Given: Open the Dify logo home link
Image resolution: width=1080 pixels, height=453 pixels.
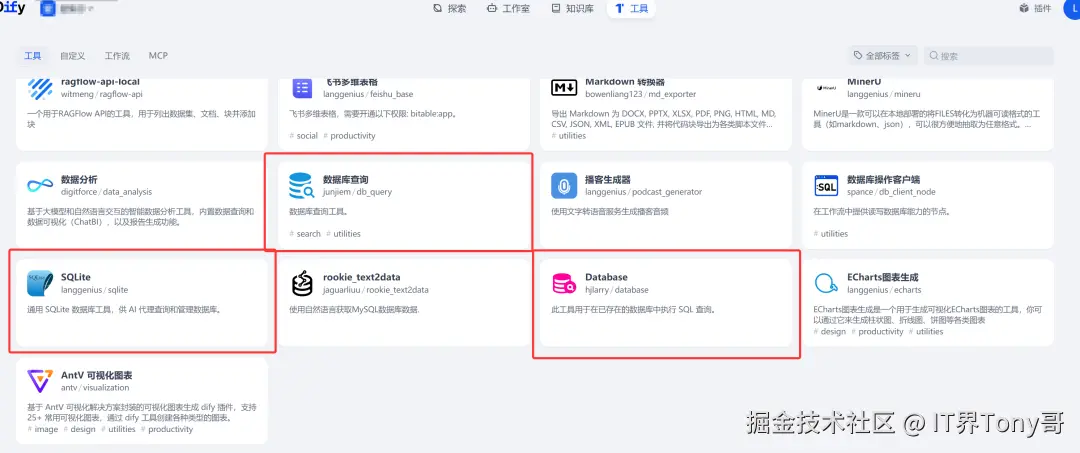Looking at the screenshot, I should [x=12, y=8].
